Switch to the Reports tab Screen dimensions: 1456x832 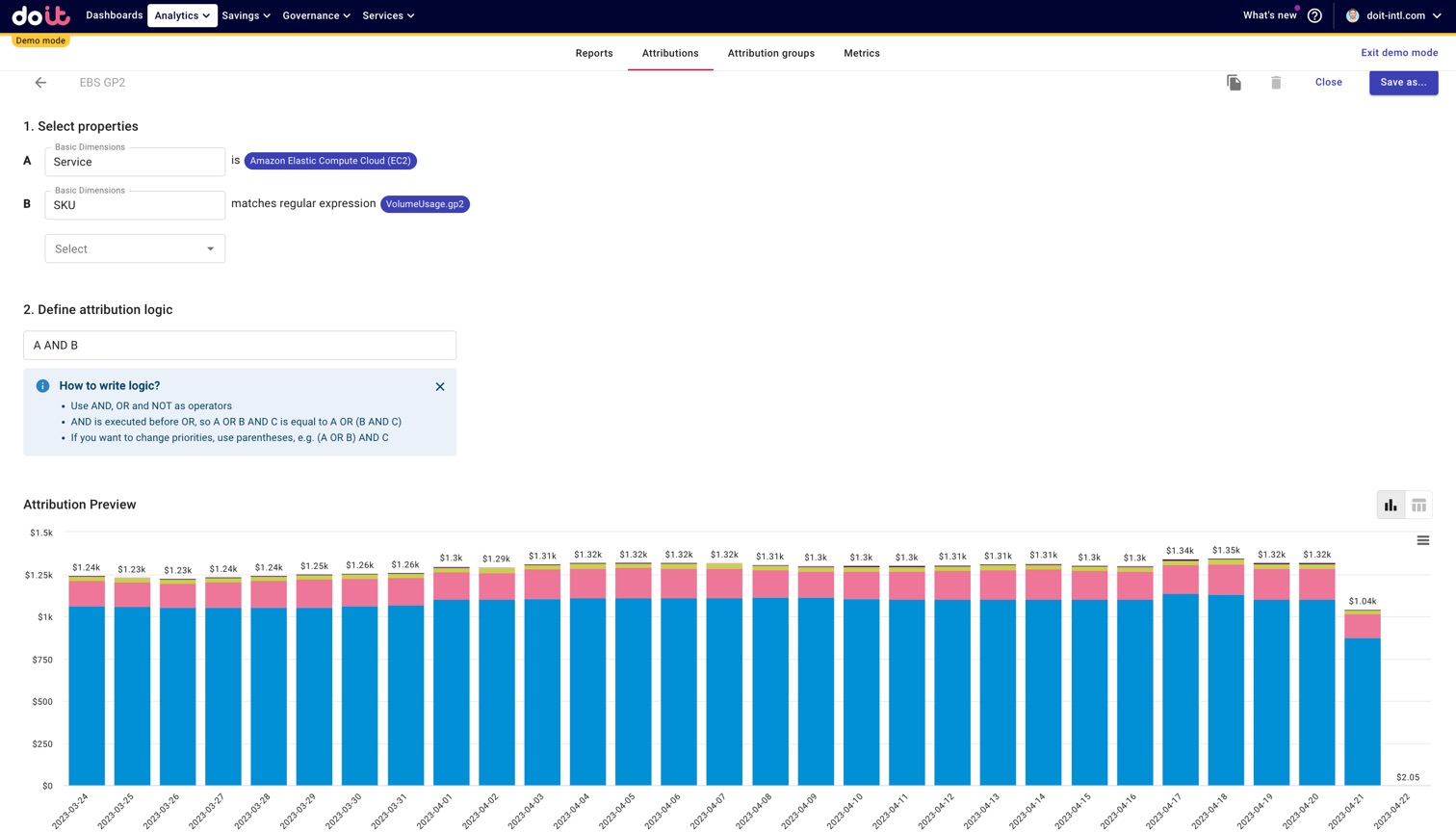[594, 53]
